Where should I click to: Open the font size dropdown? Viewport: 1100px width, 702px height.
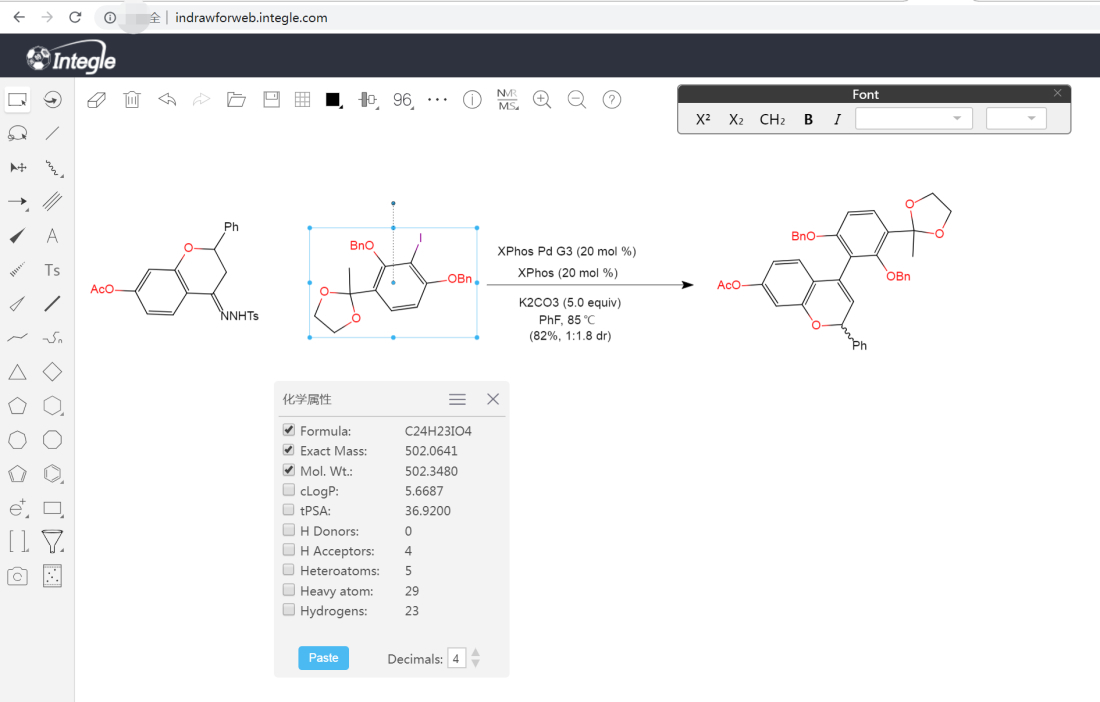tap(1016, 119)
